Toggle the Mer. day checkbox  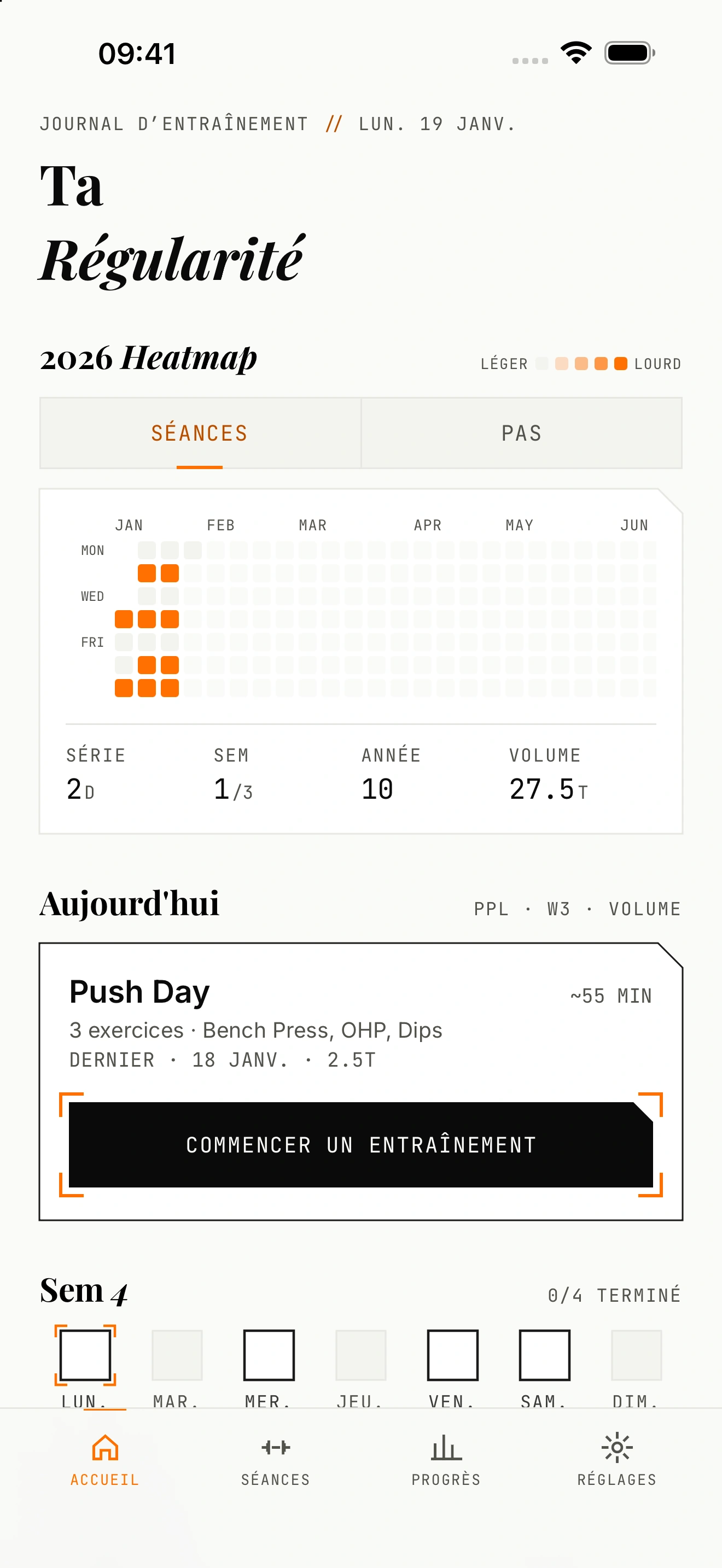pyautogui.click(x=269, y=1355)
